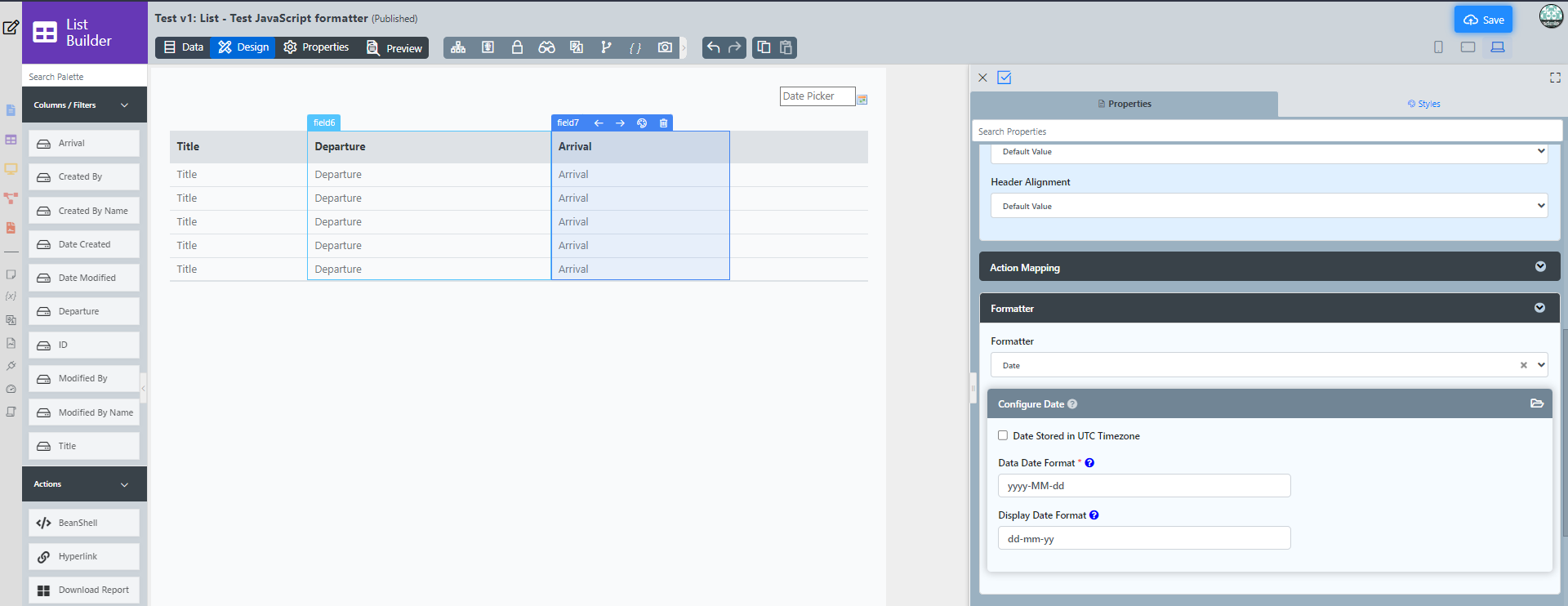Select the Properties tab in the right panel
The image size is (1568, 606).
pos(1125,104)
